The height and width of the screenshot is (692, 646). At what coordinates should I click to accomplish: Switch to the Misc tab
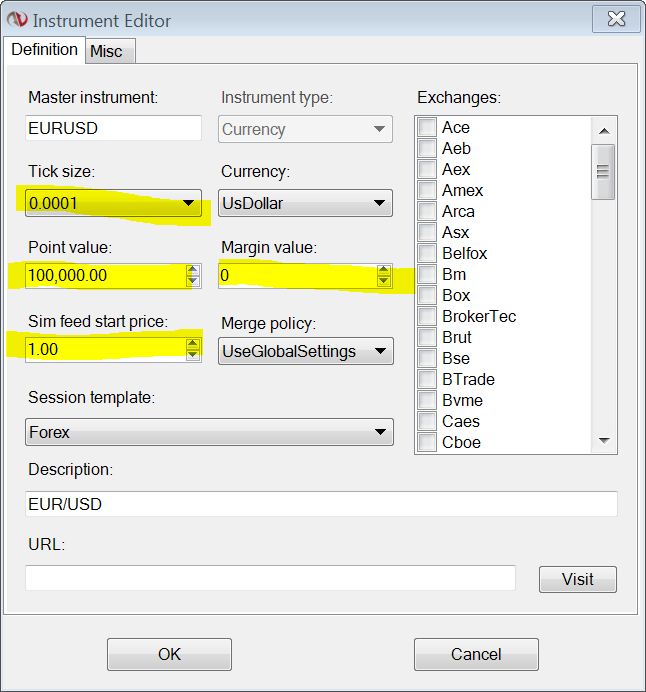tap(106, 51)
